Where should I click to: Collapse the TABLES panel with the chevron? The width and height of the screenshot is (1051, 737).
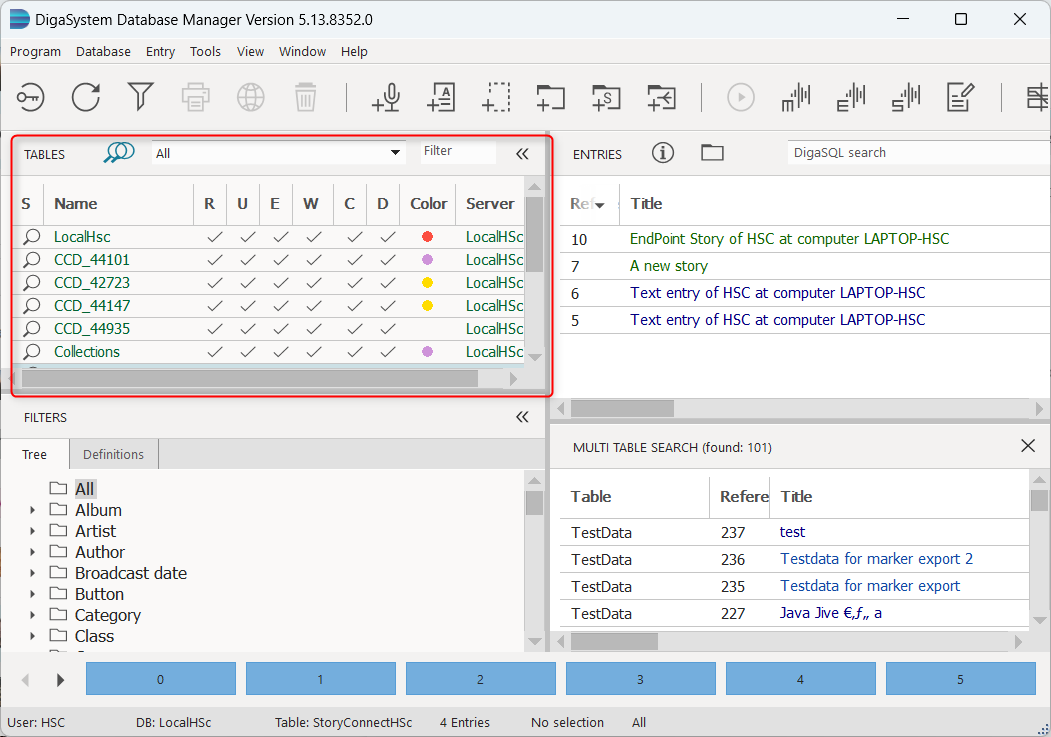[x=521, y=154]
